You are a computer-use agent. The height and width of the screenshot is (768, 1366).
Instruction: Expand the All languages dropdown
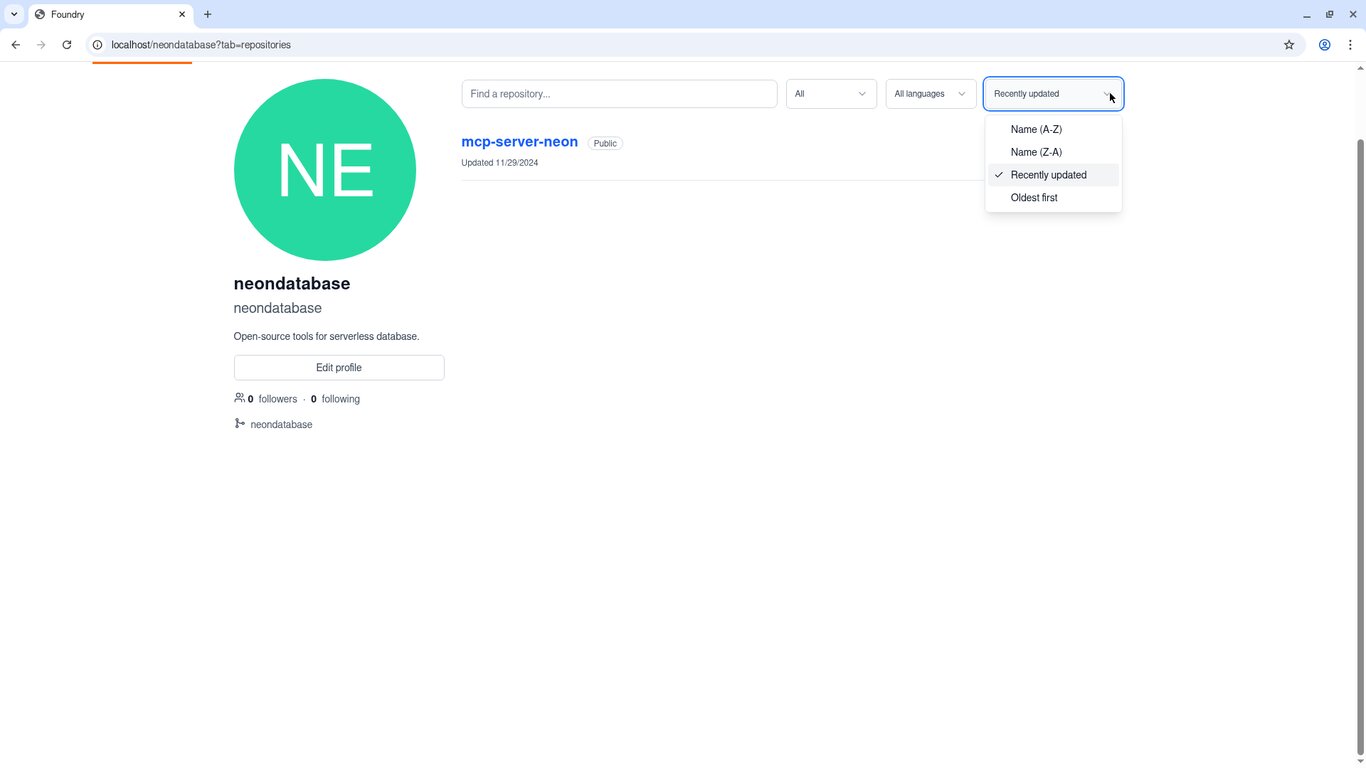pyautogui.click(x=931, y=94)
